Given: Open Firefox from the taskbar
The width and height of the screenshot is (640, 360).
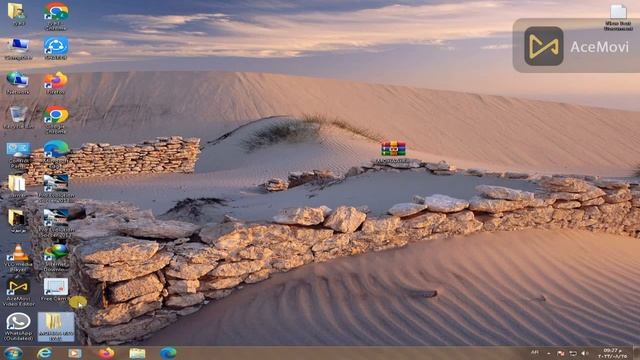Looking at the screenshot, I should coord(106,353).
